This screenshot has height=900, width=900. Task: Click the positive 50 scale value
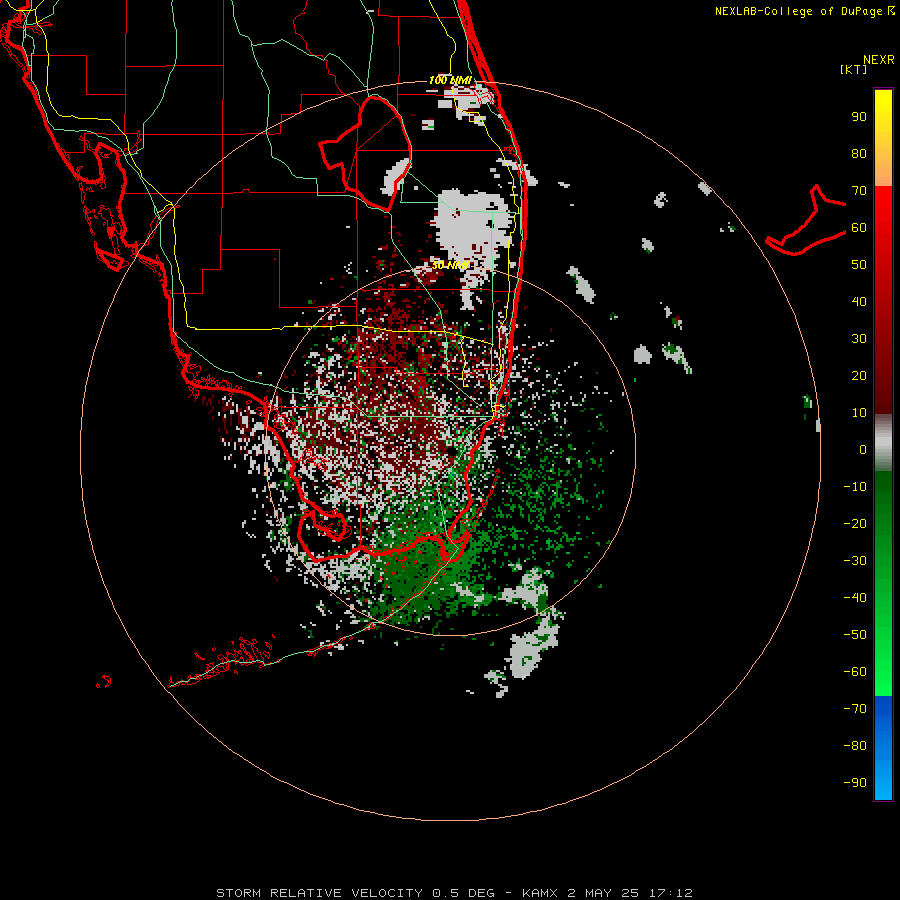(859, 265)
